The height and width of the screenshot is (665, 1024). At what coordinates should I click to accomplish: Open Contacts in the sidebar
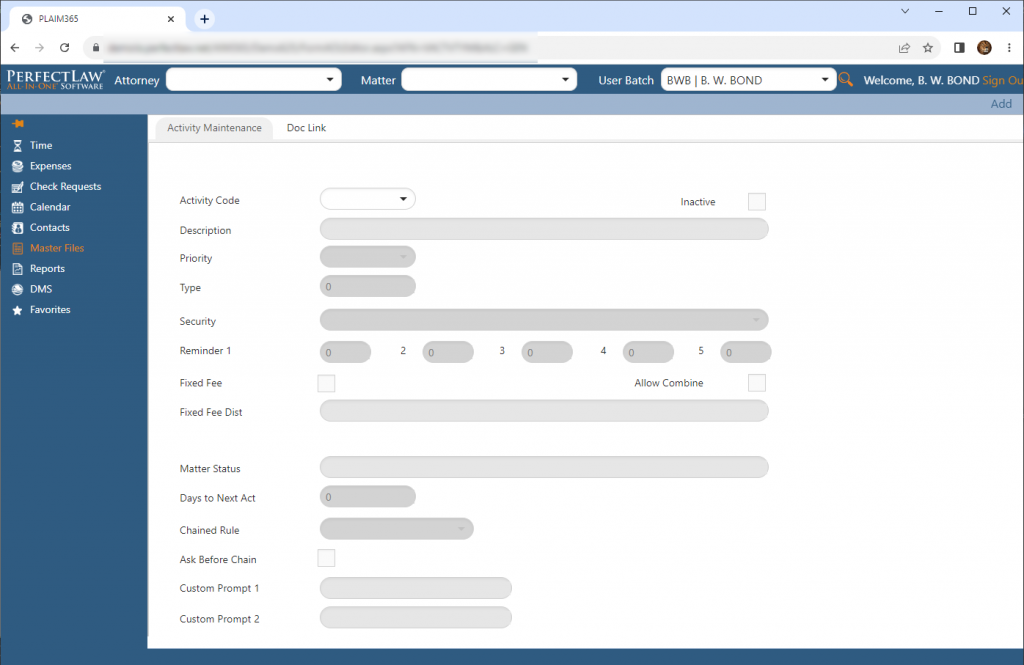click(x=50, y=228)
